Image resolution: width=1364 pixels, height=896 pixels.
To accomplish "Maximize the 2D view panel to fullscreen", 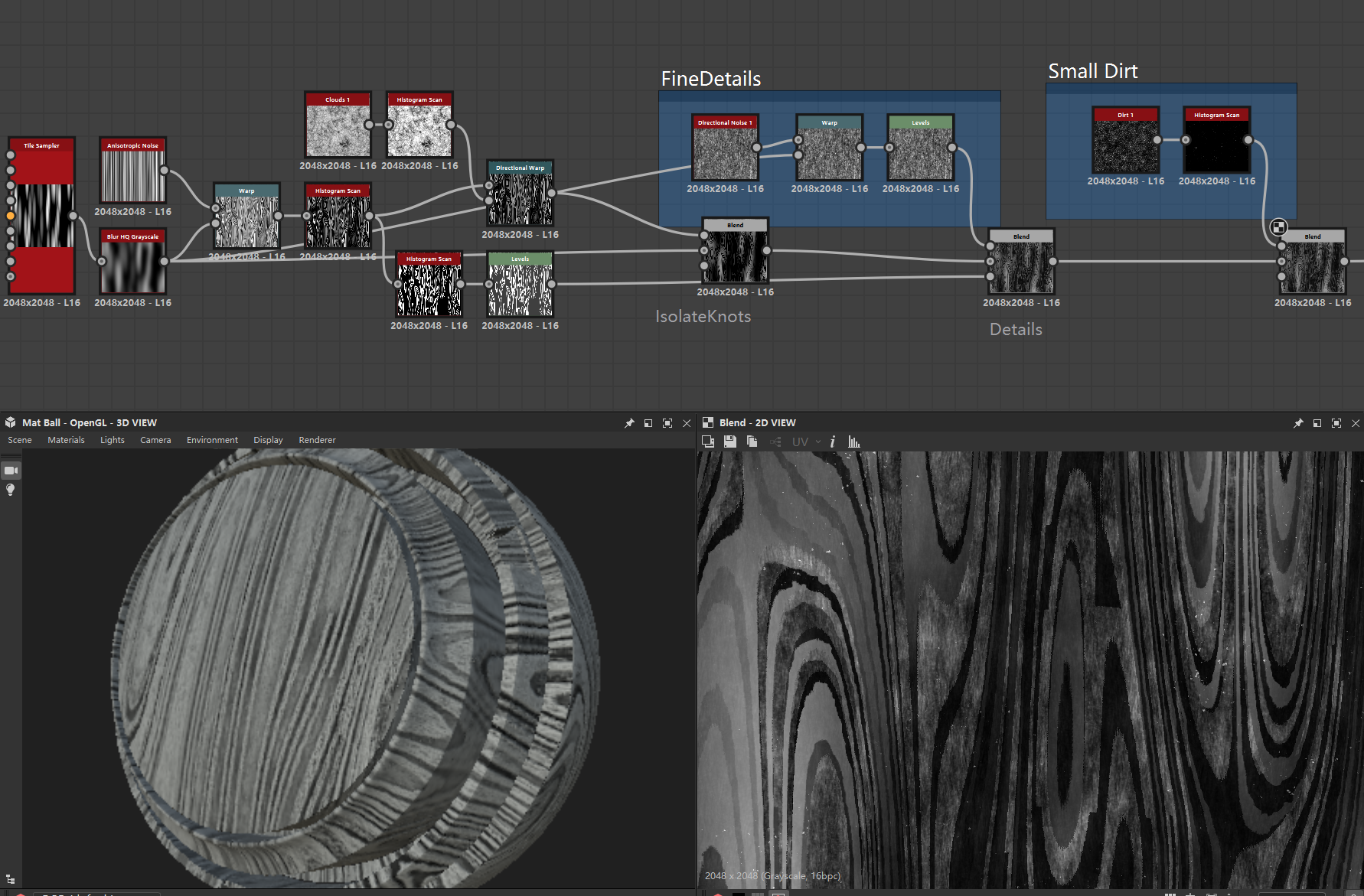I will pos(1336,423).
